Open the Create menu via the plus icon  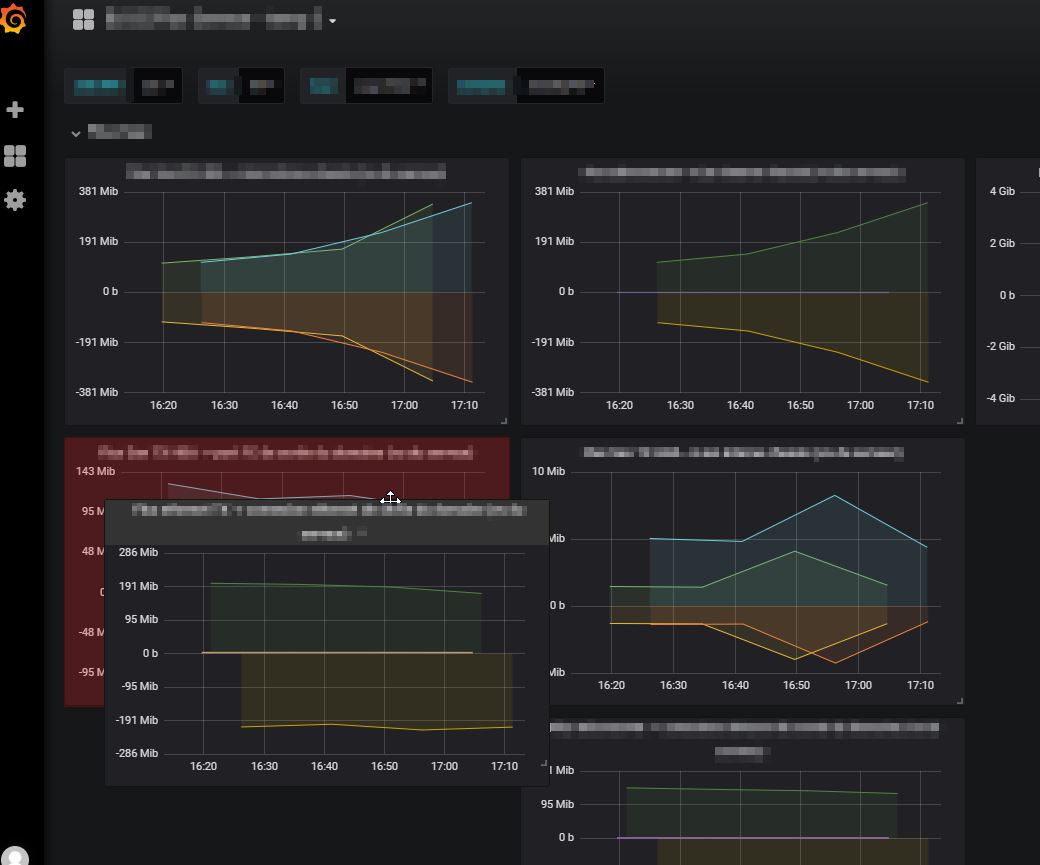click(x=15, y=110)
